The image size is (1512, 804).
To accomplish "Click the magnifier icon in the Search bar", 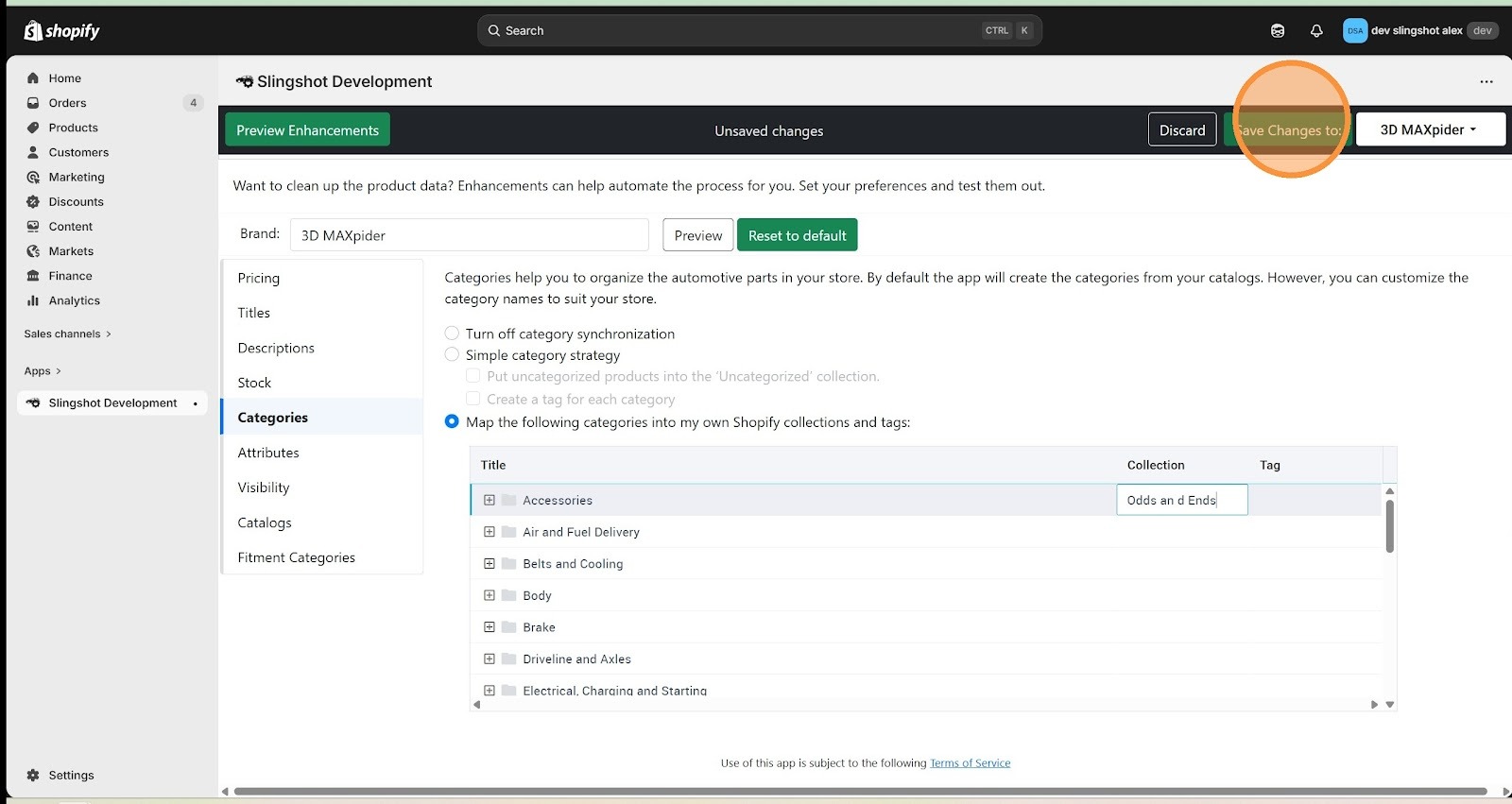I will [493, 30].
